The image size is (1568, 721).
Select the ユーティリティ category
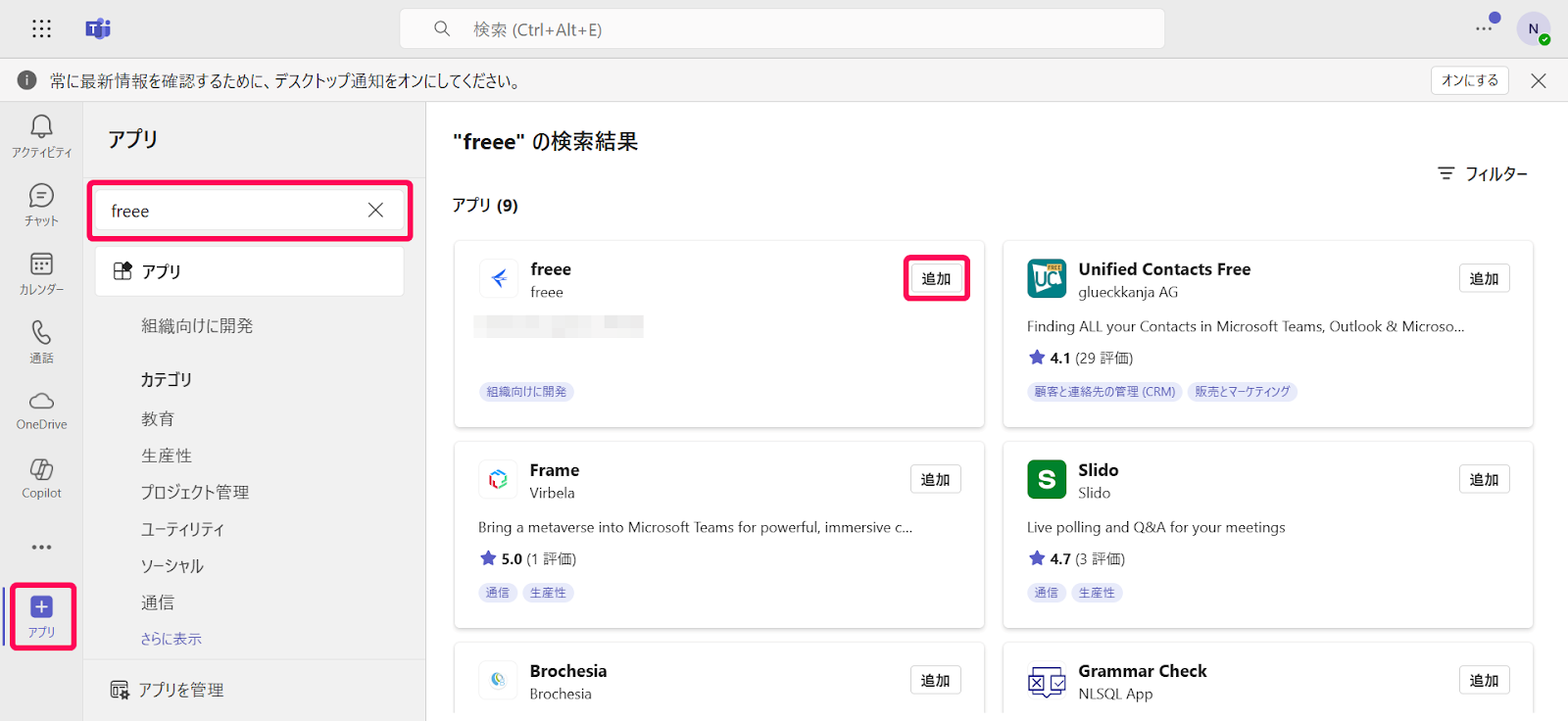(182, 529)
